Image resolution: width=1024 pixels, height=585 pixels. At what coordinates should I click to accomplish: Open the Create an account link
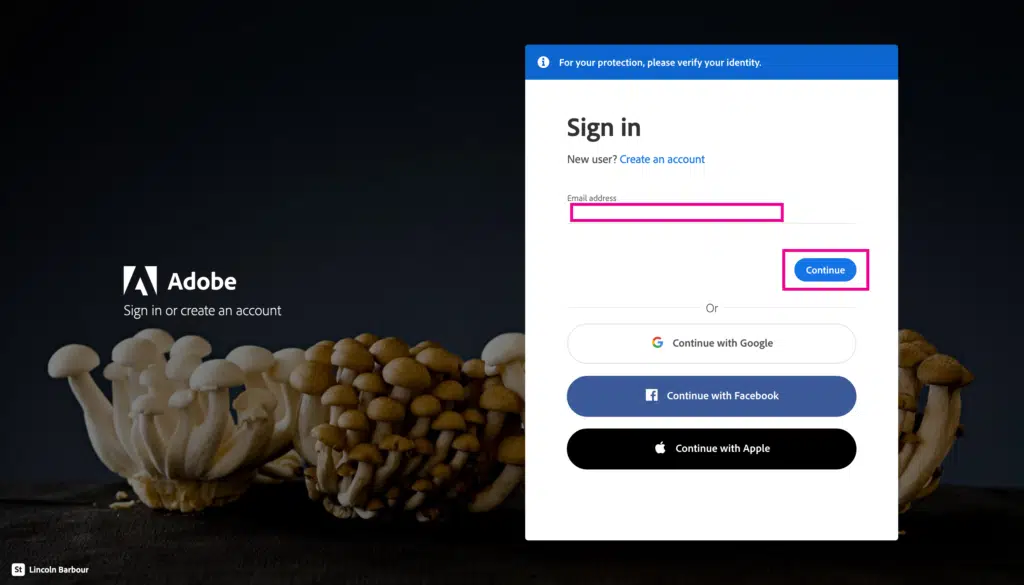pos(662,159)
